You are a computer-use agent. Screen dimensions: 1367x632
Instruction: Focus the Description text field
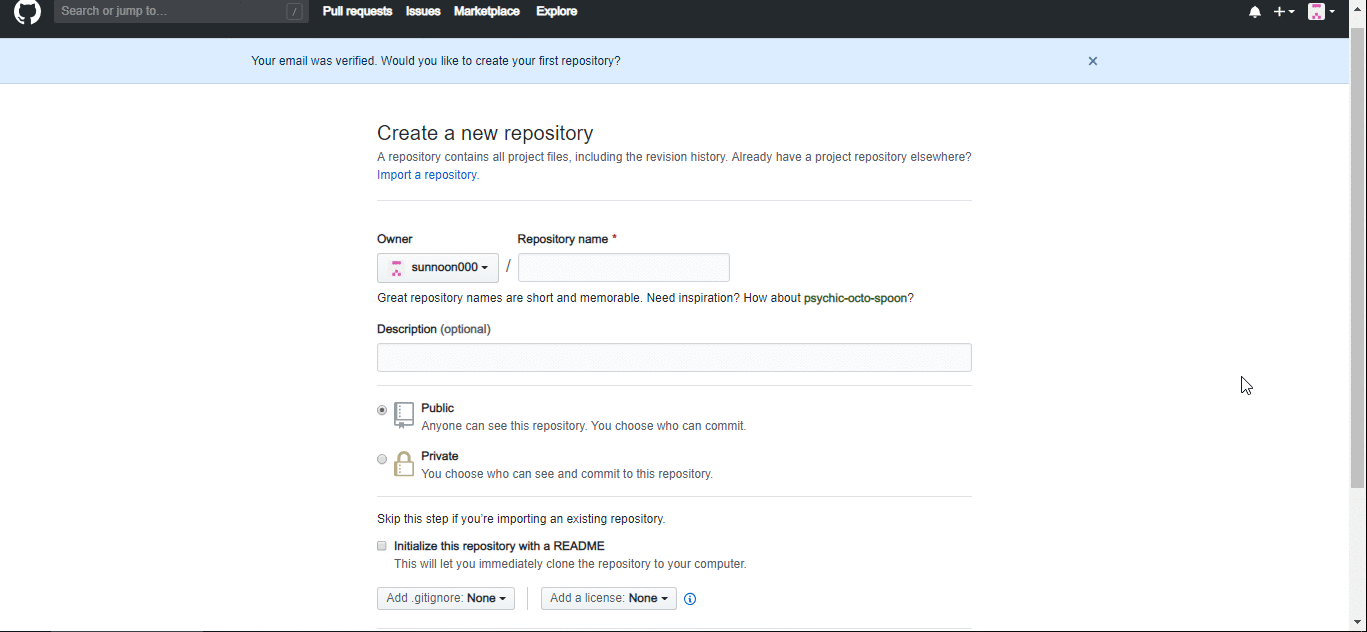[x=674, y=358]
